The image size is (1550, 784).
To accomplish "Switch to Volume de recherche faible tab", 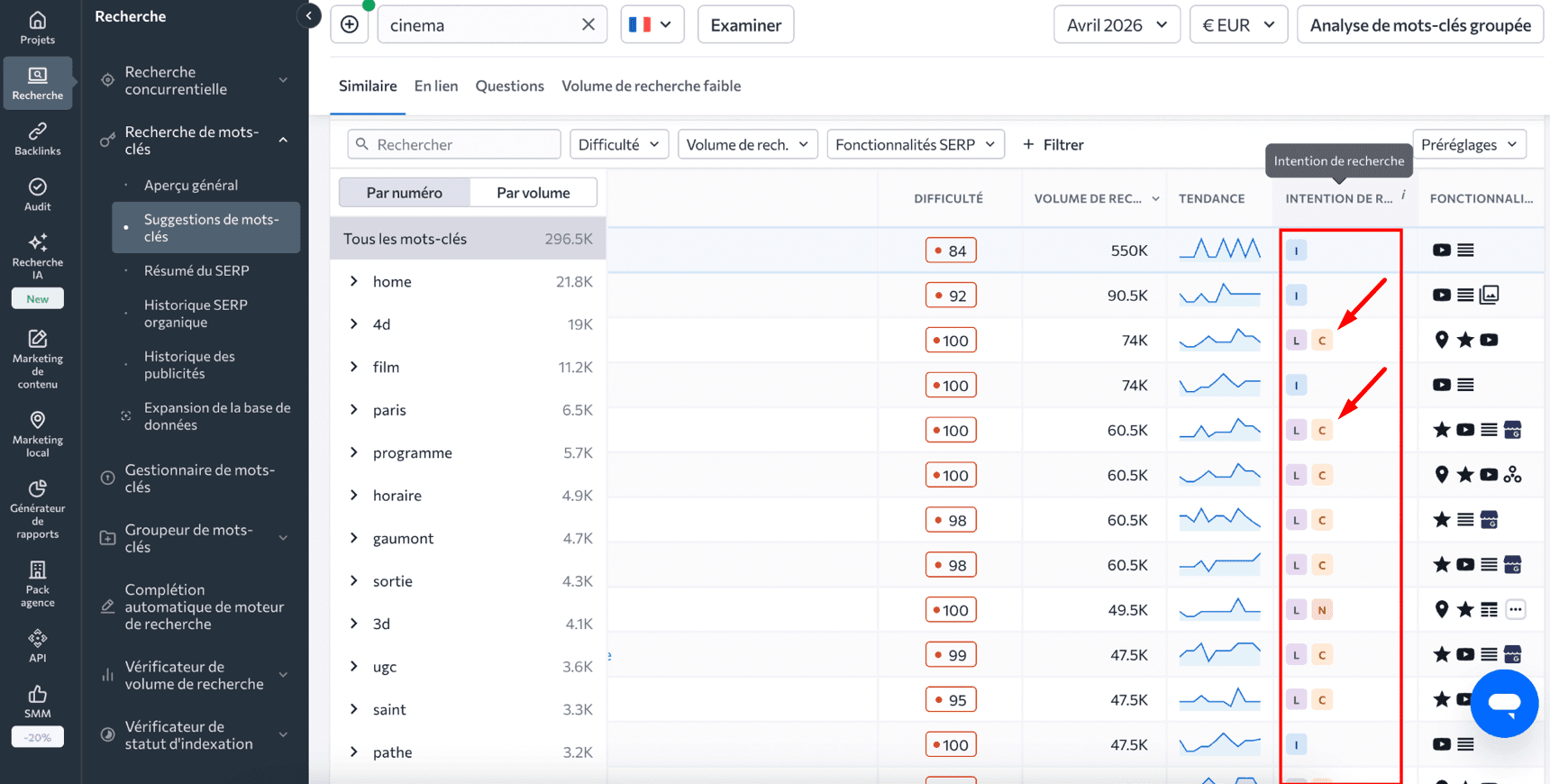I will pyautogui.click(x=651, y=86).
